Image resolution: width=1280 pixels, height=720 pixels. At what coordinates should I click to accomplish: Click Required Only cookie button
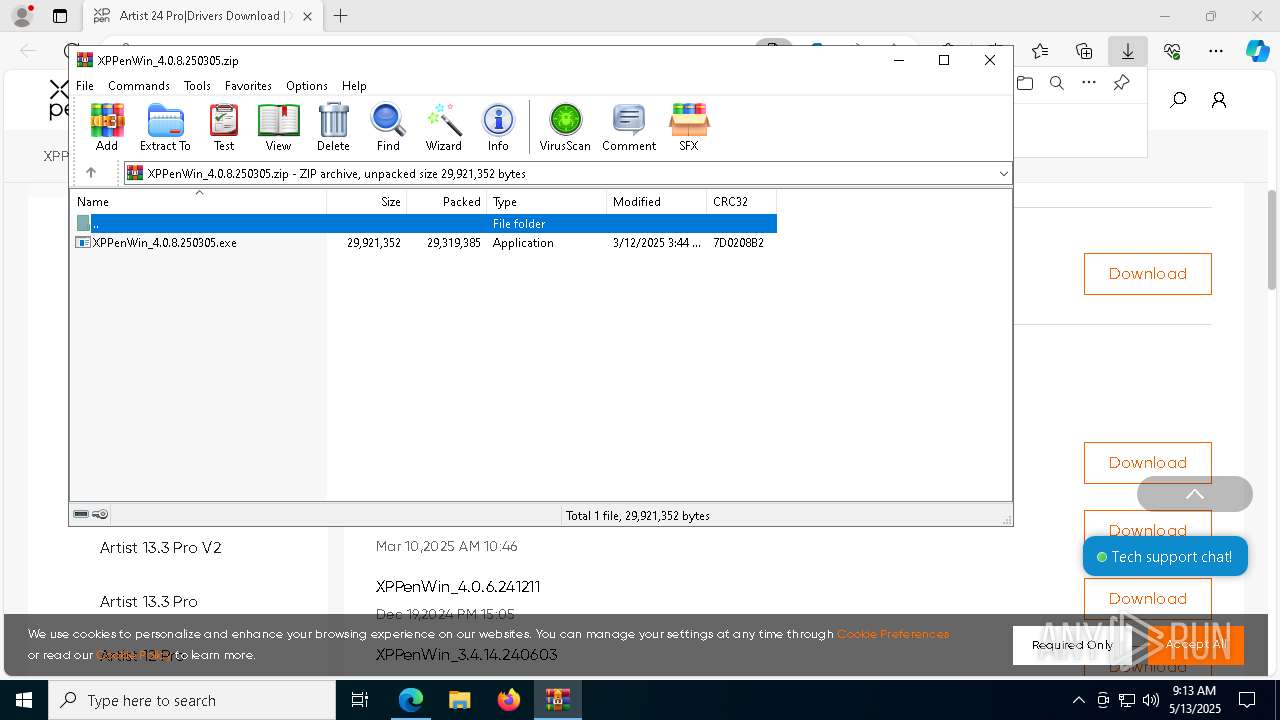click(x=1072, y=645)
